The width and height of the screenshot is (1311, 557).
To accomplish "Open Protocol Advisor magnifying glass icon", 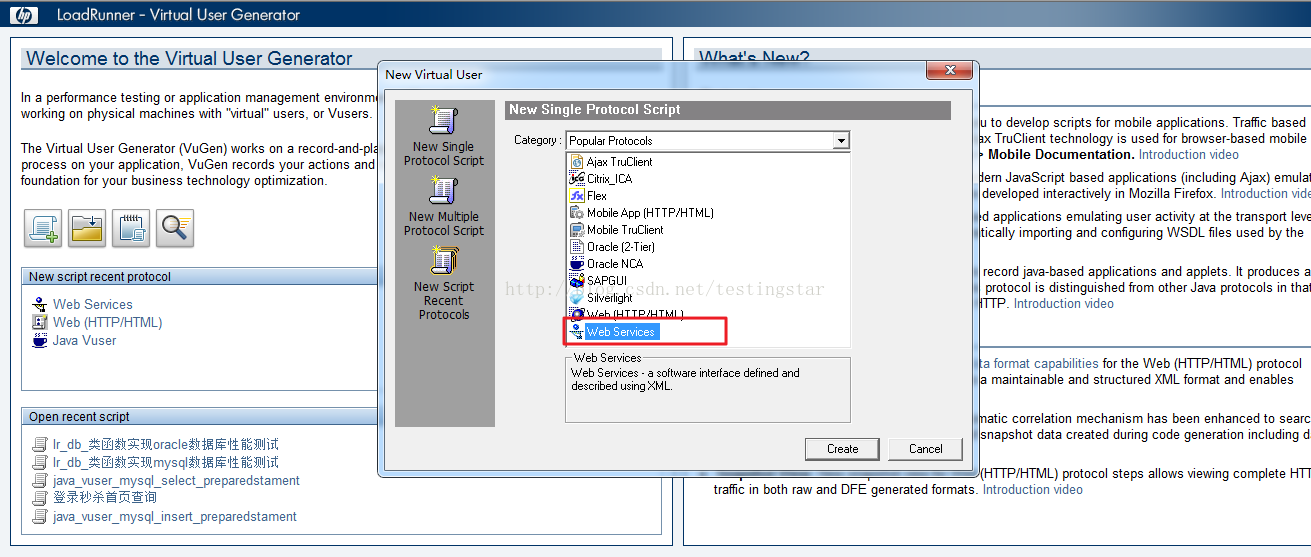I will tap(175, 229).
